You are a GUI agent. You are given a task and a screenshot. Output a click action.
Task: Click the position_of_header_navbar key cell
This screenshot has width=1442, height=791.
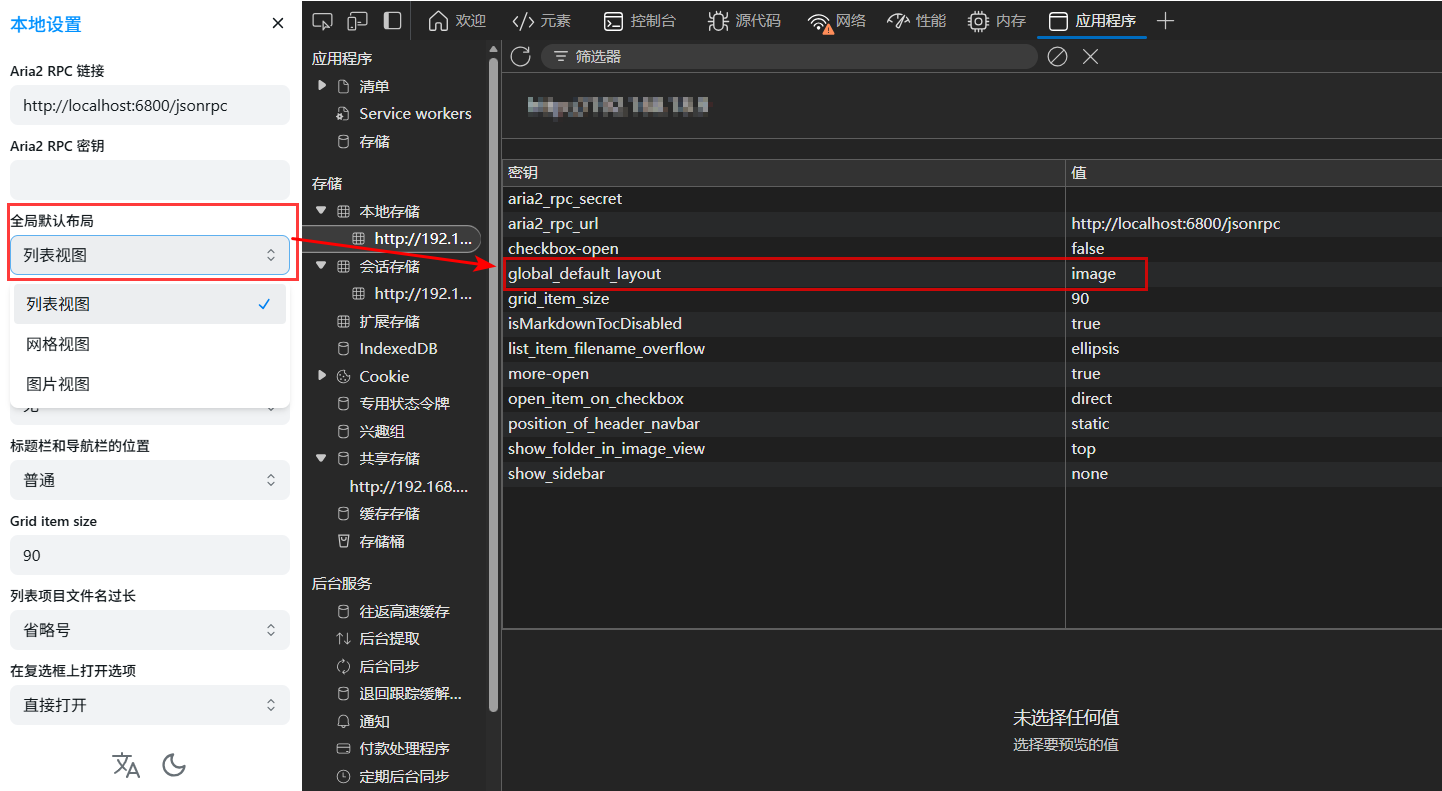pyautogui.click(x=783, y=424)
